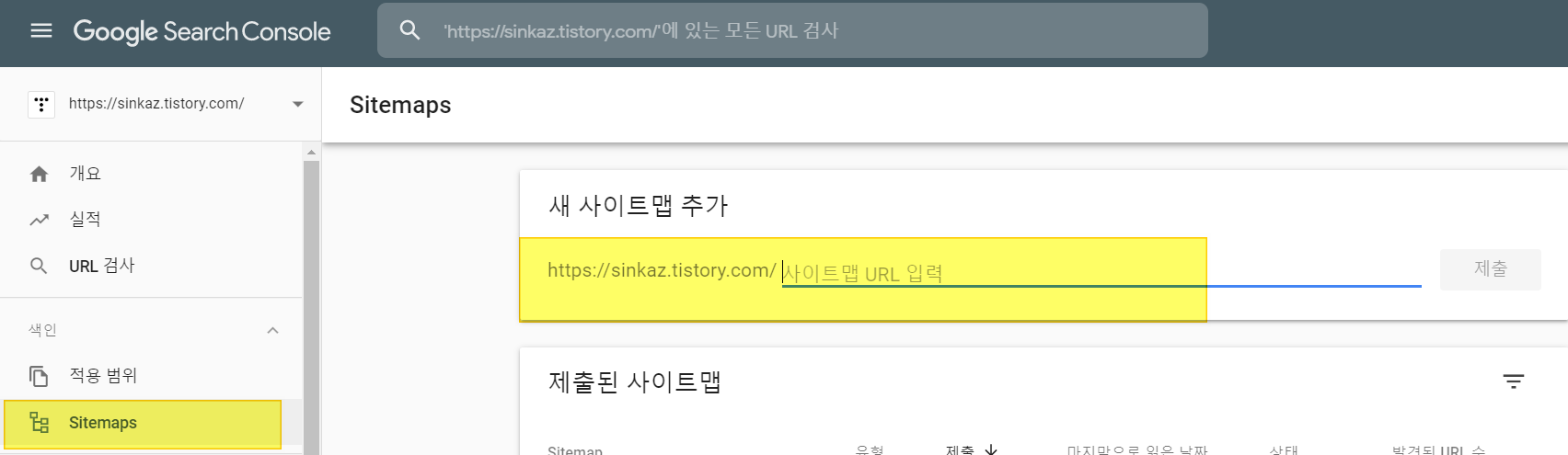This screenshot has height=455, width=1568.
Task: Click the 사이트맵 URL 입력 field
Action: click(x=1101, y=273)
